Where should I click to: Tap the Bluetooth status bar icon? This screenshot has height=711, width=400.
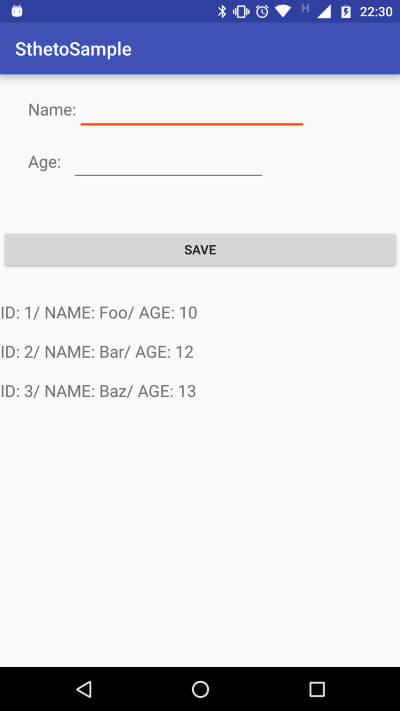(x=221, y=11)
